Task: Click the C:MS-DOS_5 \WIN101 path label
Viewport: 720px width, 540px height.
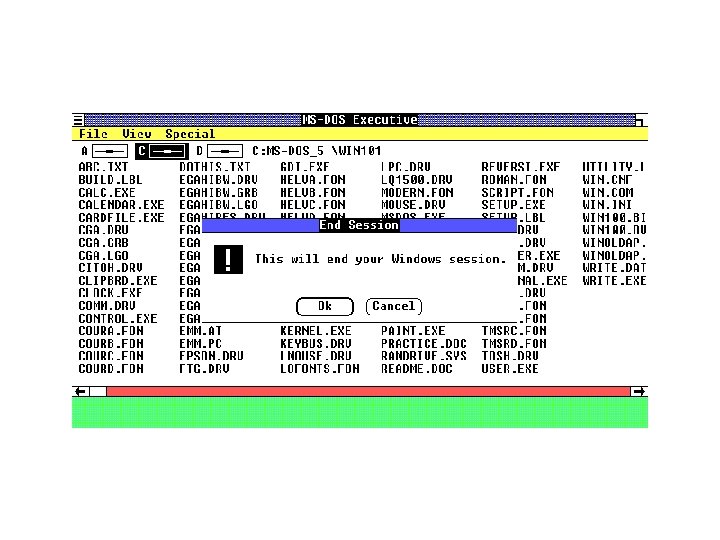Action: [317, 151]
